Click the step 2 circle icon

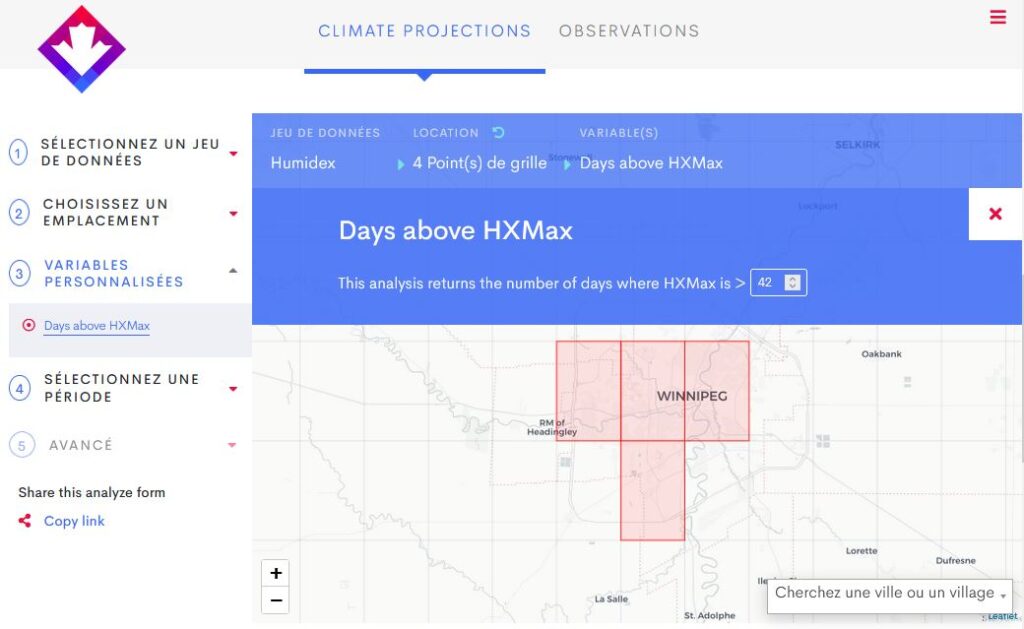pos(19,213)
